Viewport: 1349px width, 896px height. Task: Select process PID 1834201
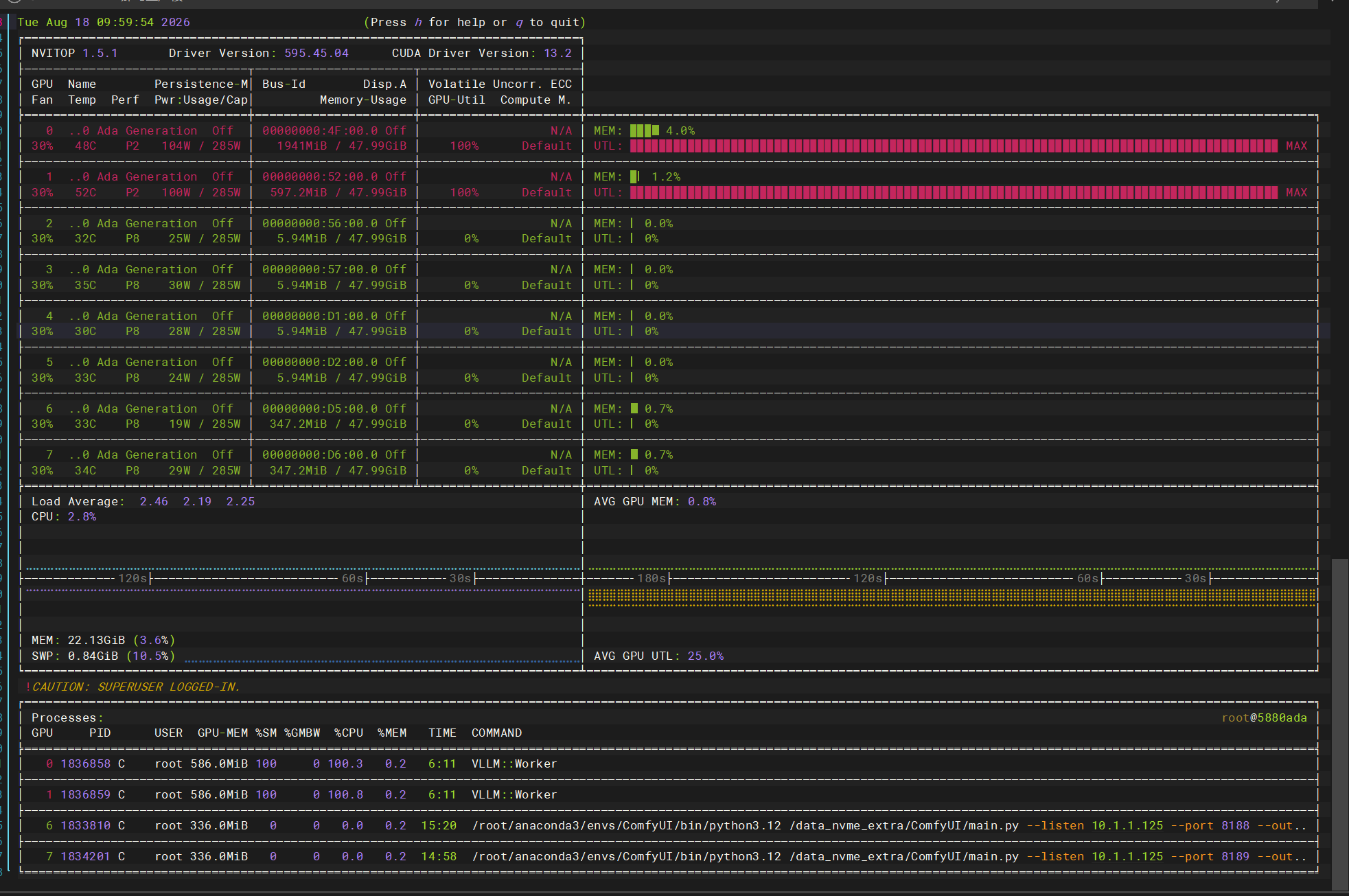[x=86, y=857]
